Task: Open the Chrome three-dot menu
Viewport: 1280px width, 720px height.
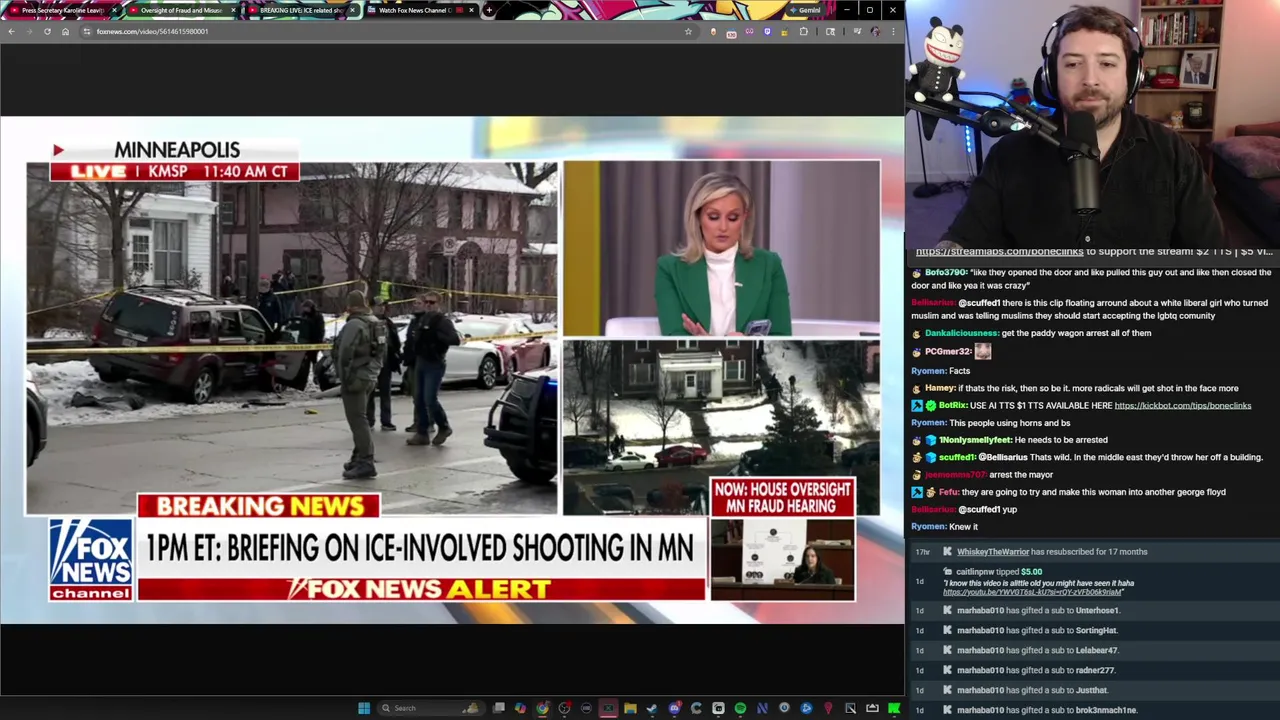Action: [x=893, y=31]
